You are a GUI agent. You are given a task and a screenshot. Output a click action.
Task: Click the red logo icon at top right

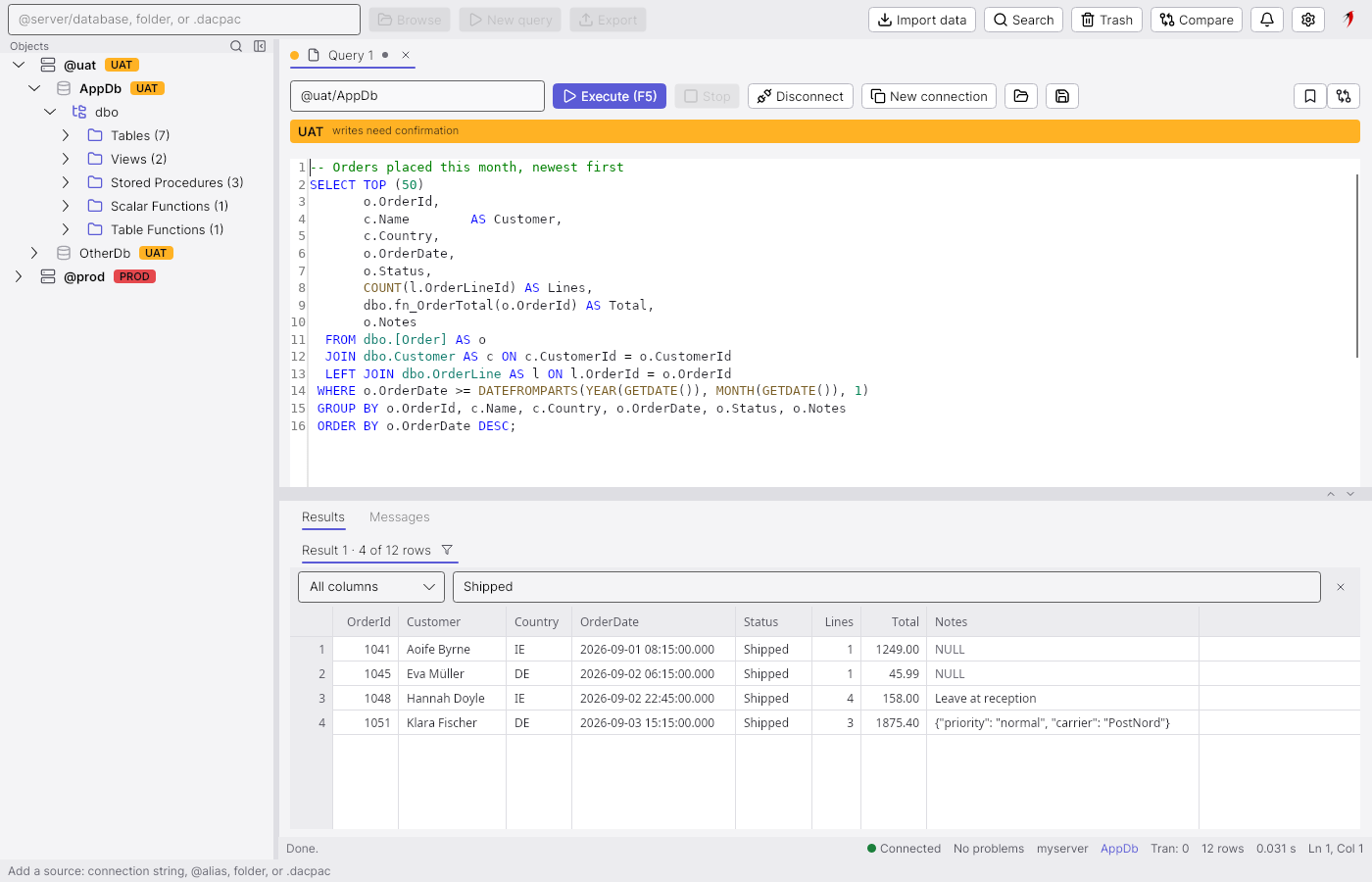[x=1349, y=20]
